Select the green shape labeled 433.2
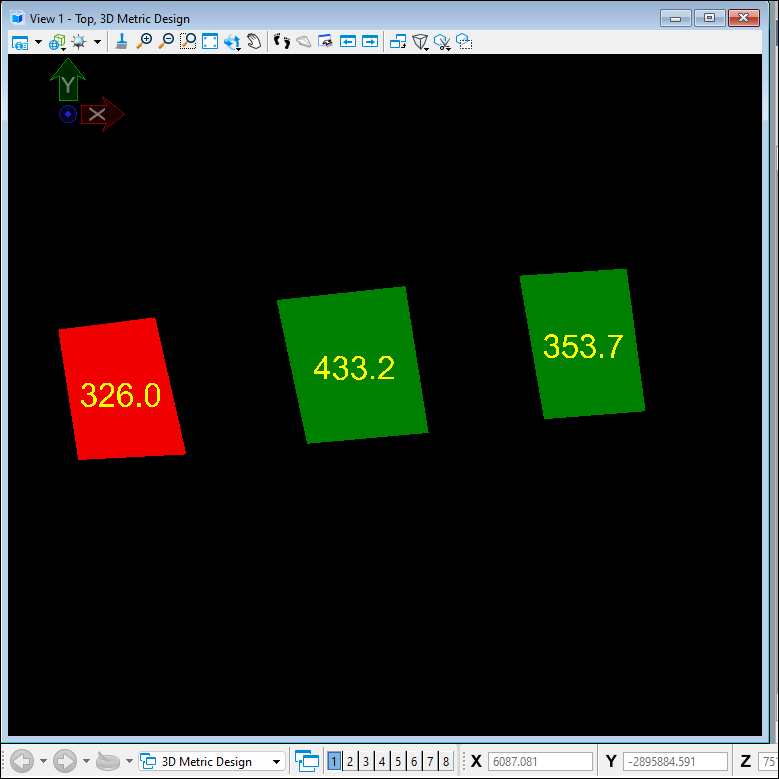 coord(352,365)
